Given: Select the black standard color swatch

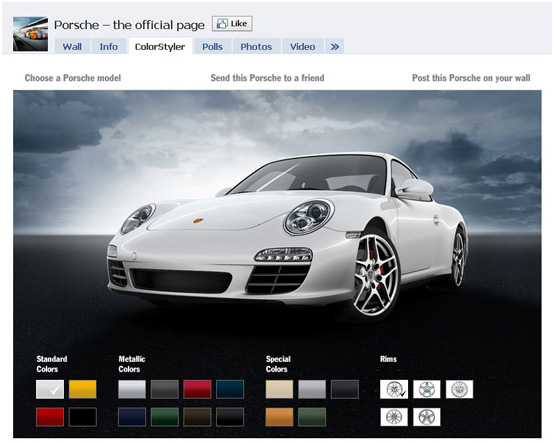Looking at the screenshot, I should coord(83,417).
